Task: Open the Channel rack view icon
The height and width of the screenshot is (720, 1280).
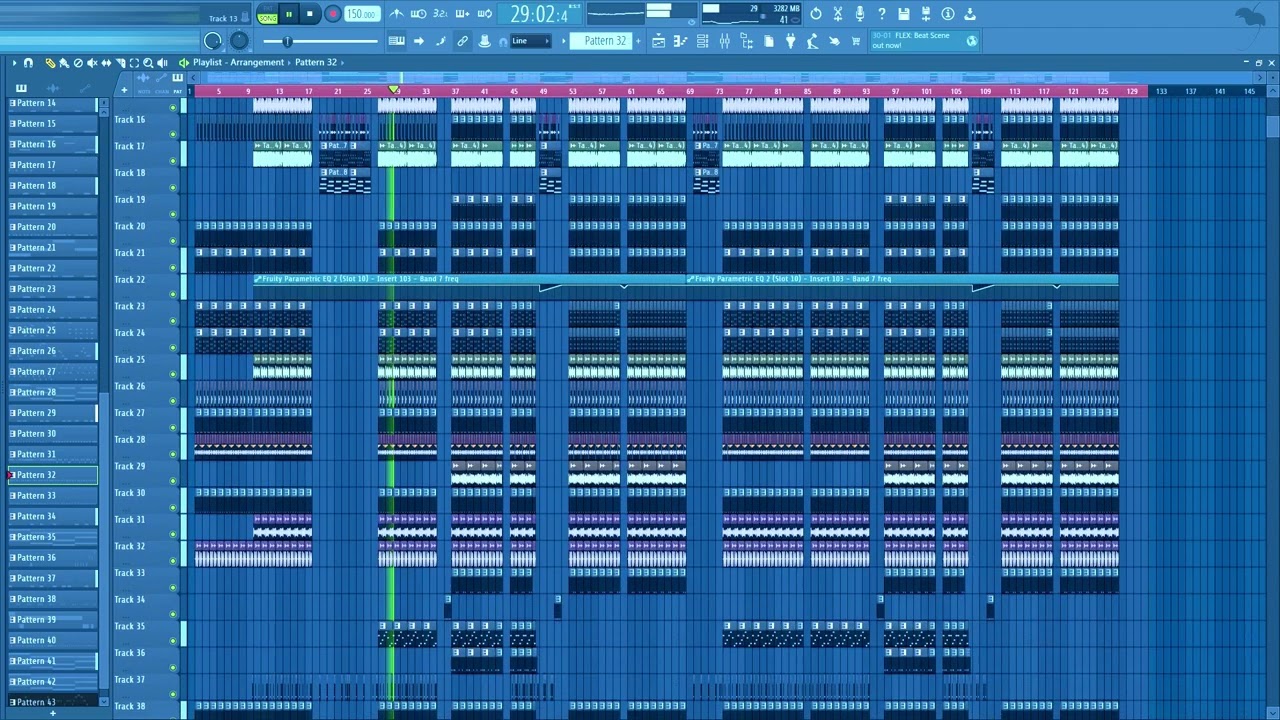Action: coord(702,41)
